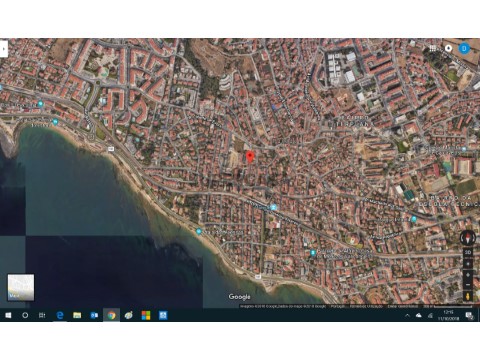Switch to Google Chrome in taskbar
This screenshot has width=480, height=360.
click(111, 315)
